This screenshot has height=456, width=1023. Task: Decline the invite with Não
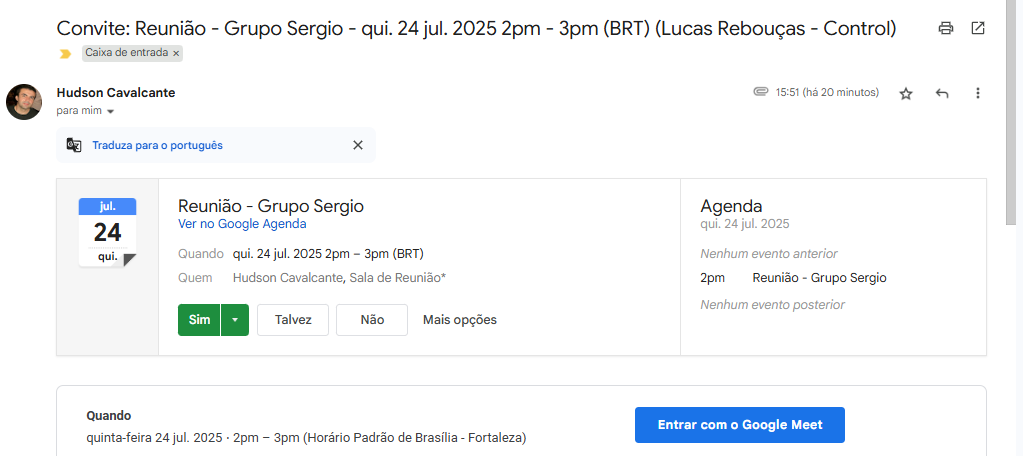(372, 320)
